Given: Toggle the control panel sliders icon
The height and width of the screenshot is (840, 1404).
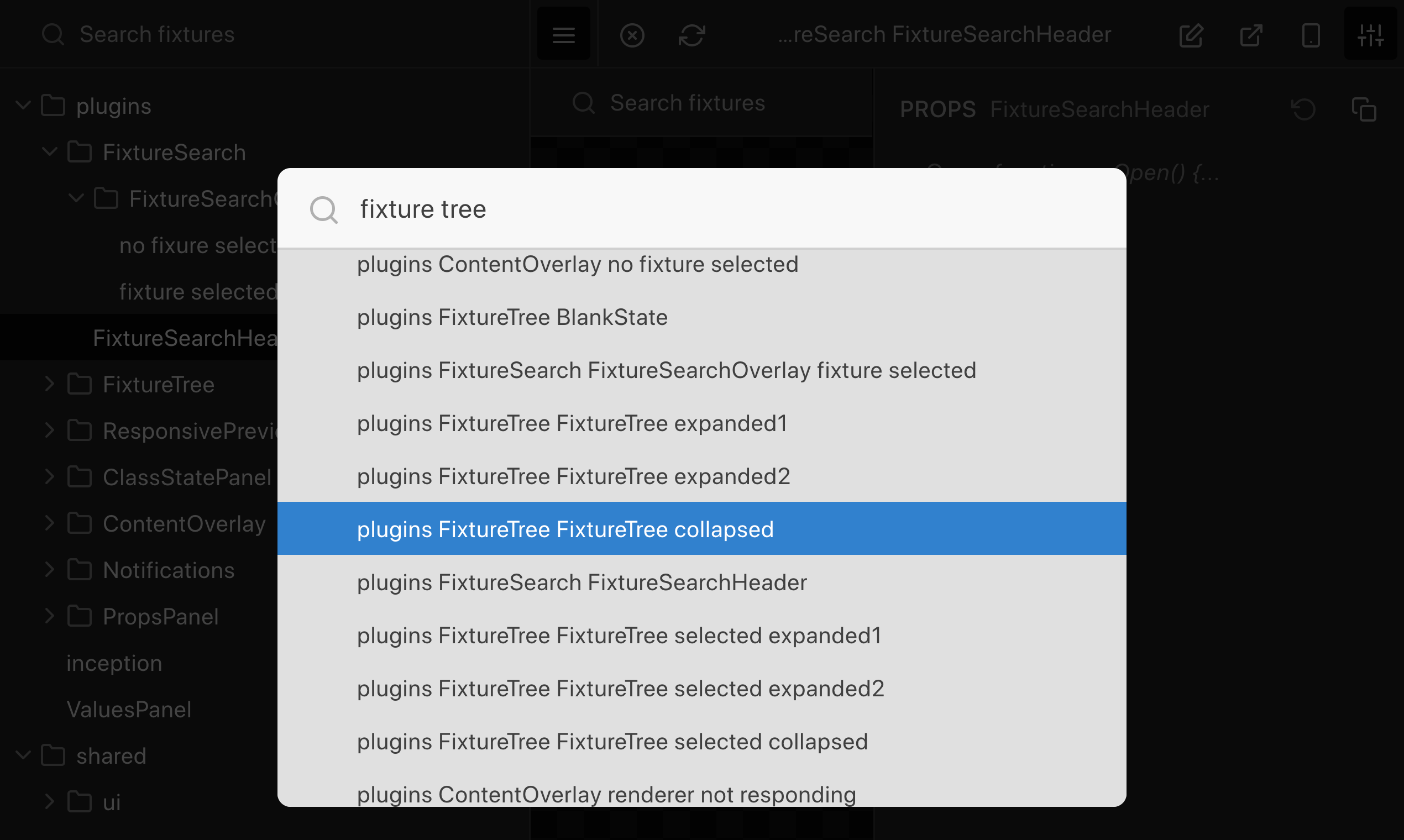Looking at the screenshot, I should [1371, 35].
